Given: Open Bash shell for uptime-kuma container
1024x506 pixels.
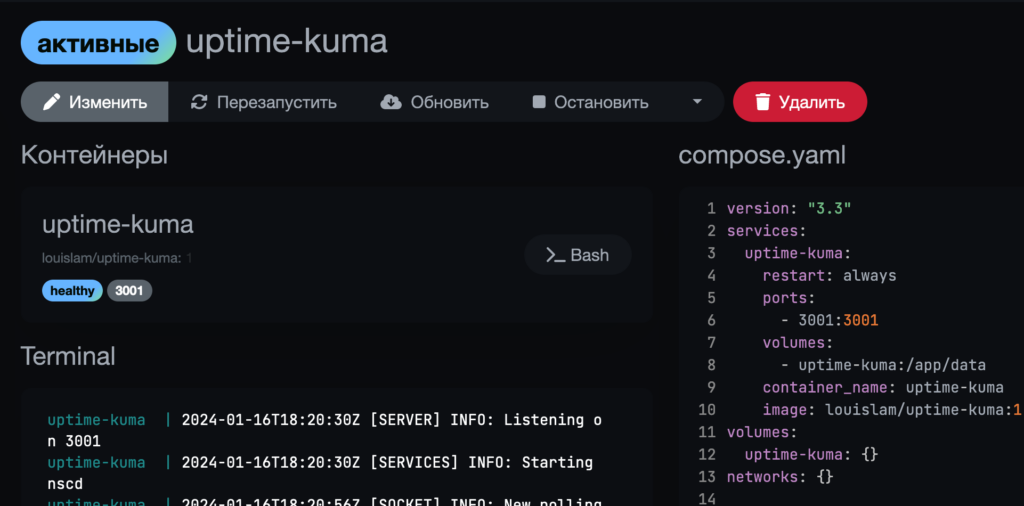Looking at the screenshot, I should (x=578, y=255).
